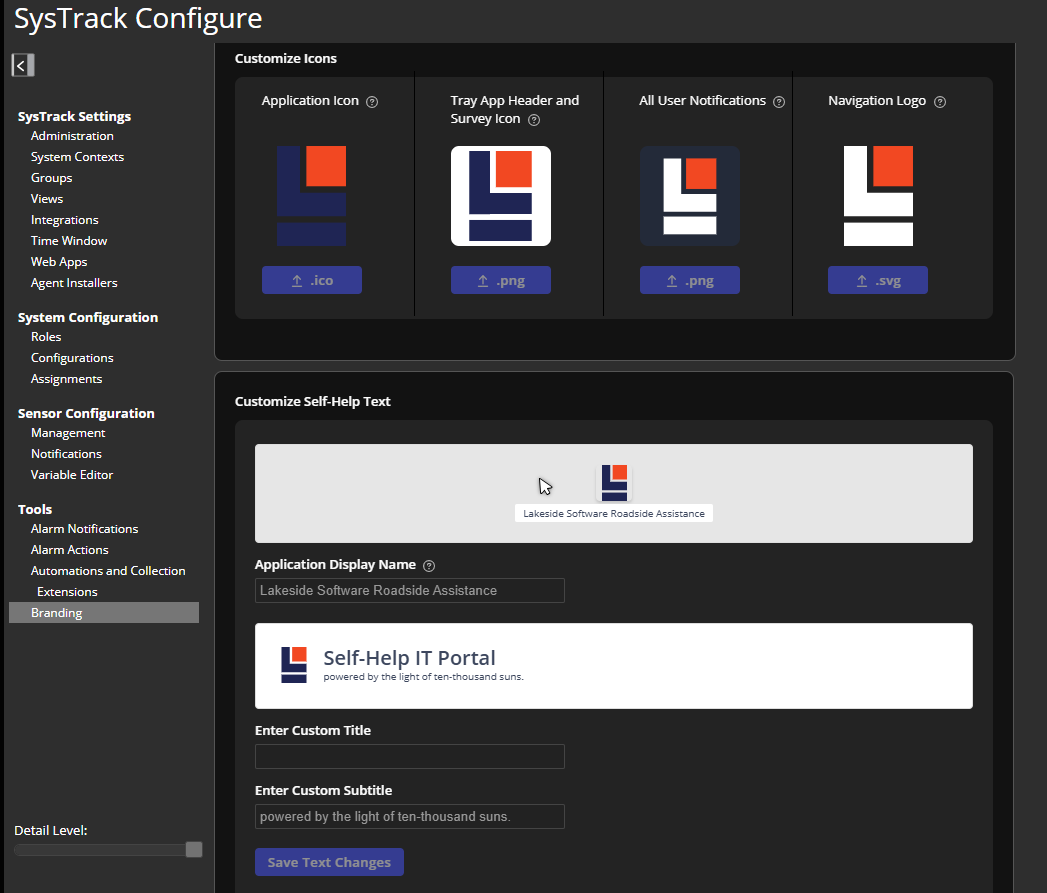The image size is (1047, 893).
Task: Click help icon next to Application Icon
Action: point(373,102)
